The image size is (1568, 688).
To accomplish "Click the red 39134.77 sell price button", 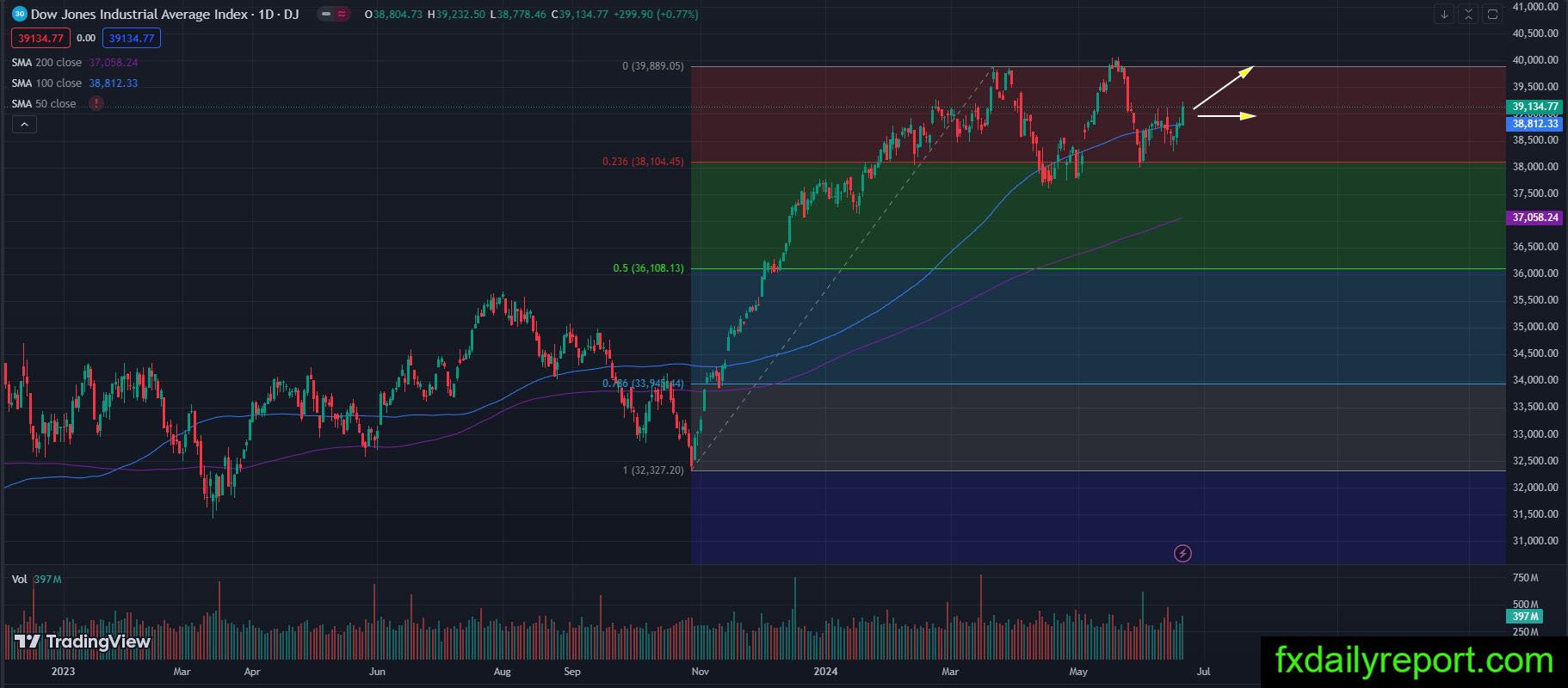I will click(x=40, y=38).
